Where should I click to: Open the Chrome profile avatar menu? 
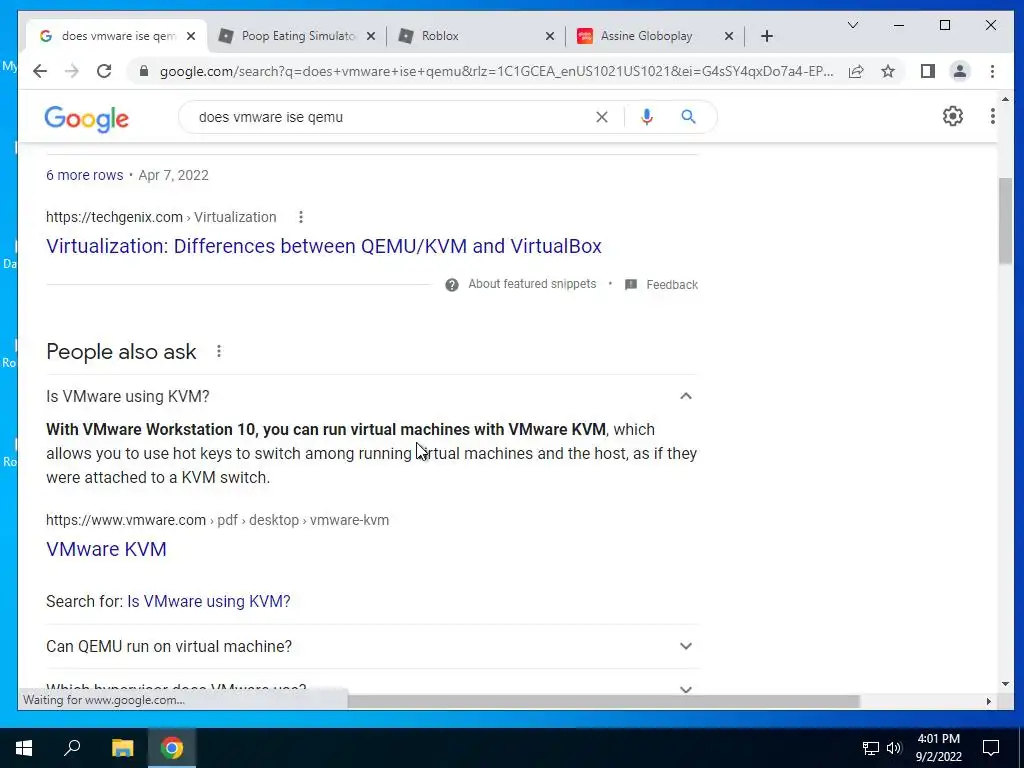pos(959,71)
